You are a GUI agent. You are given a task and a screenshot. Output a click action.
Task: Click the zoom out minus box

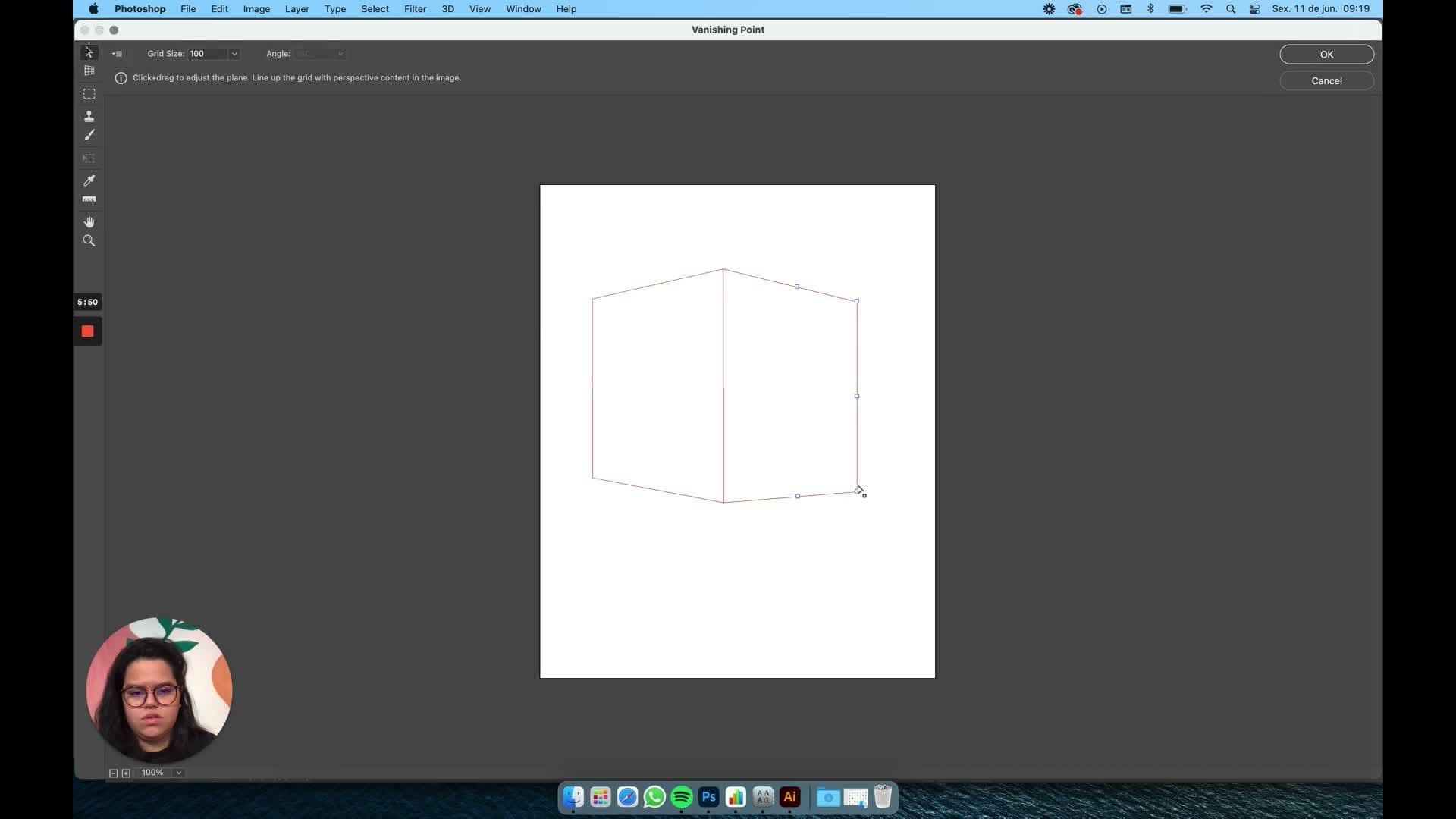[x=114, y=773]
